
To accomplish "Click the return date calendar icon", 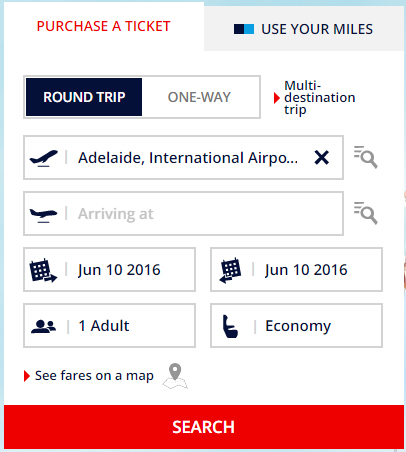I will tap(230, 270).
